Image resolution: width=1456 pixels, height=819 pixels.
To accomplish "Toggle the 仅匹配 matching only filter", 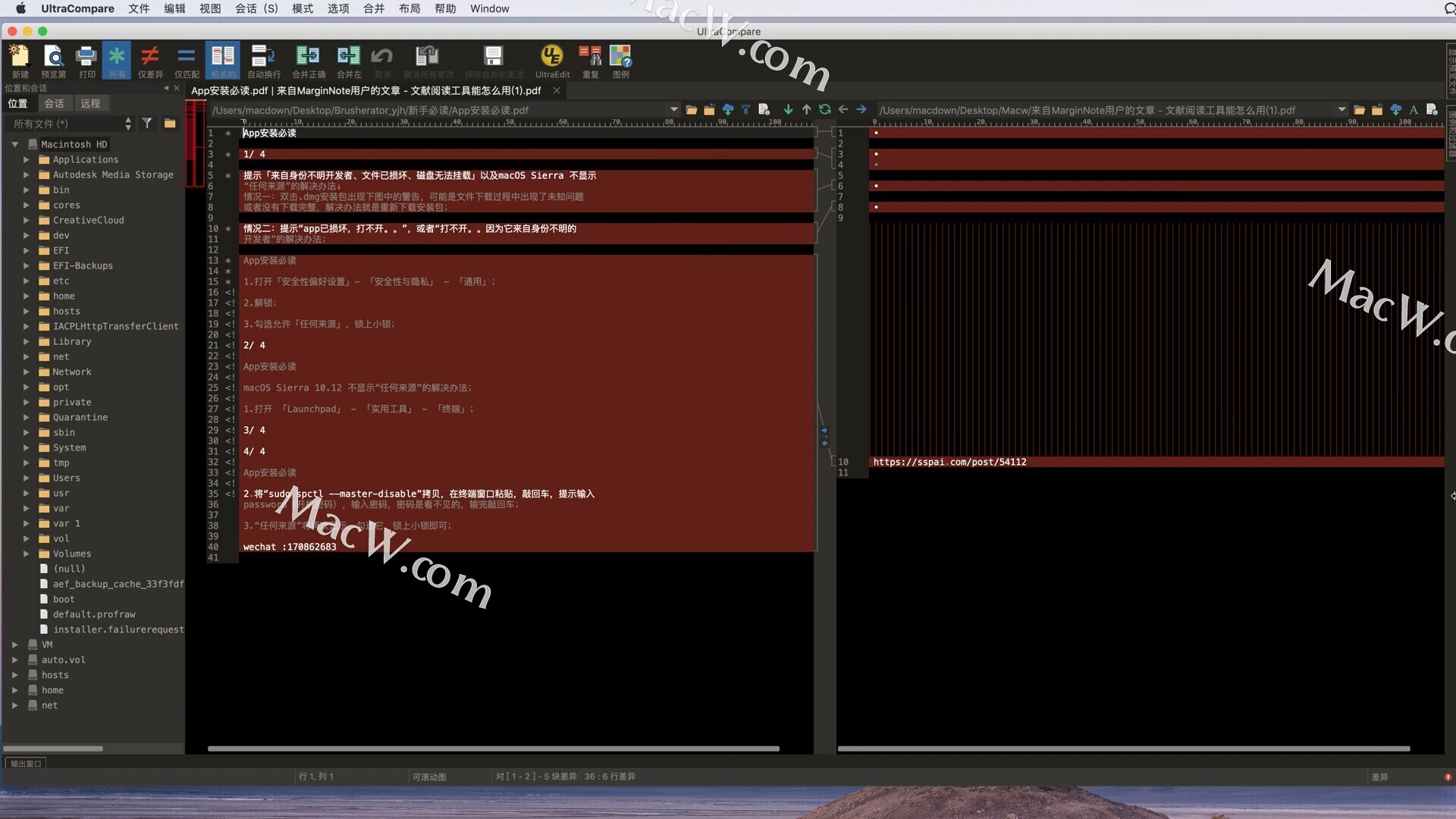I will (x=187, y=61).
